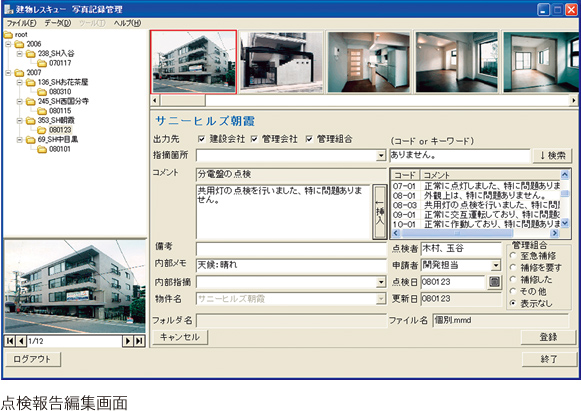Click the 検索 search button
The image size is (581, 411).
point(552,155)
